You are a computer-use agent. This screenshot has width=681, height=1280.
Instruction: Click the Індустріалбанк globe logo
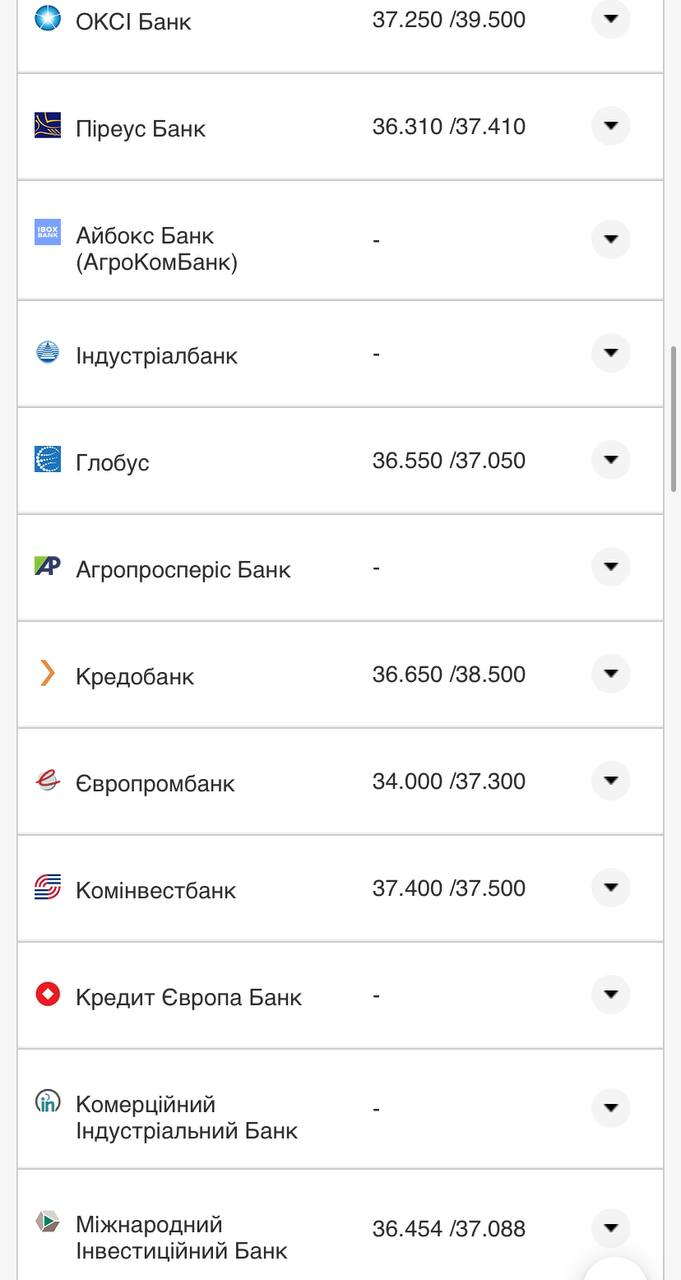point(47,349)
